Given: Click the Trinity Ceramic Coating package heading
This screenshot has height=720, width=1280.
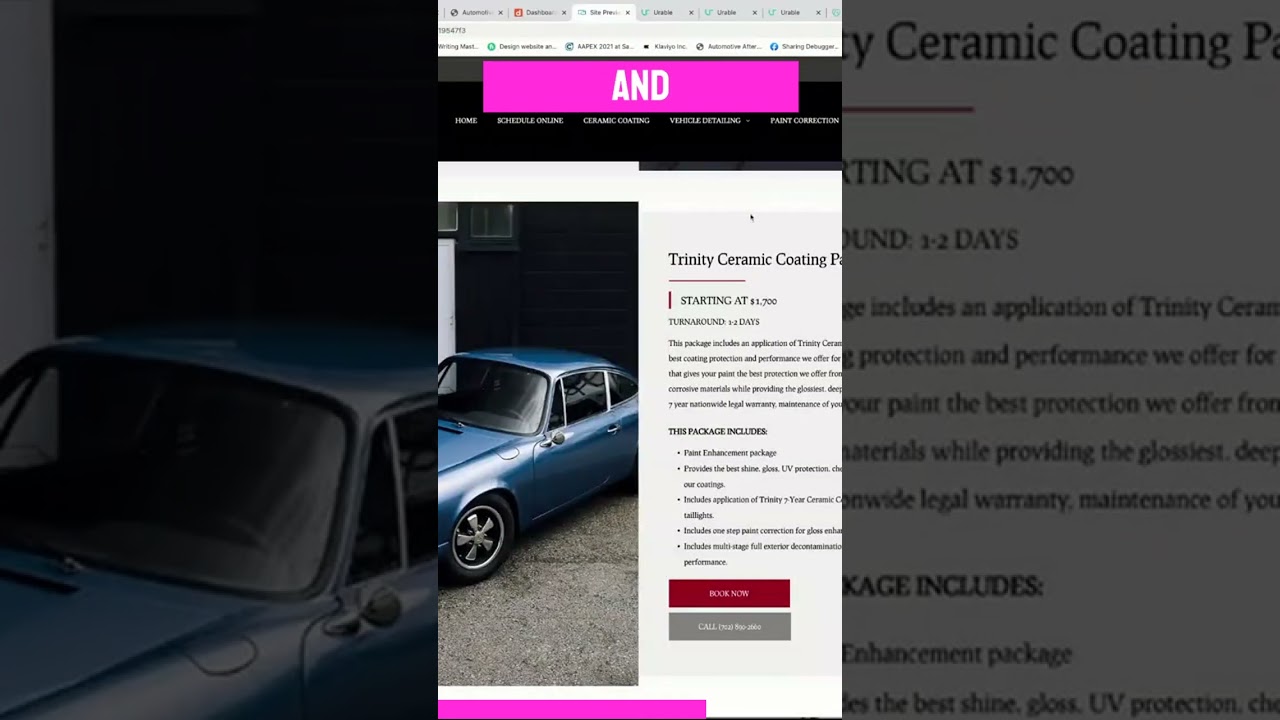Looking at the screenshot, I should tap(755, 260).
